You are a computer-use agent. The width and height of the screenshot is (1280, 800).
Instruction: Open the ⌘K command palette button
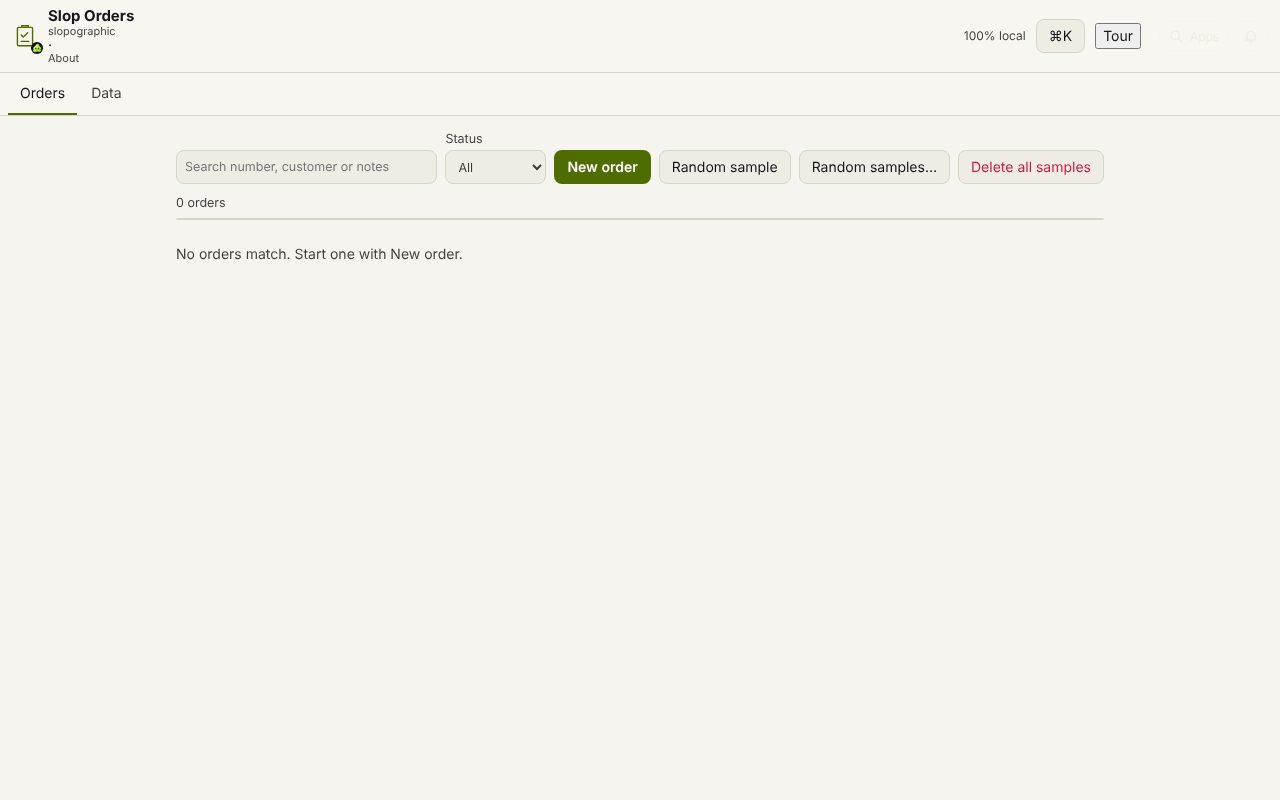1060,36
